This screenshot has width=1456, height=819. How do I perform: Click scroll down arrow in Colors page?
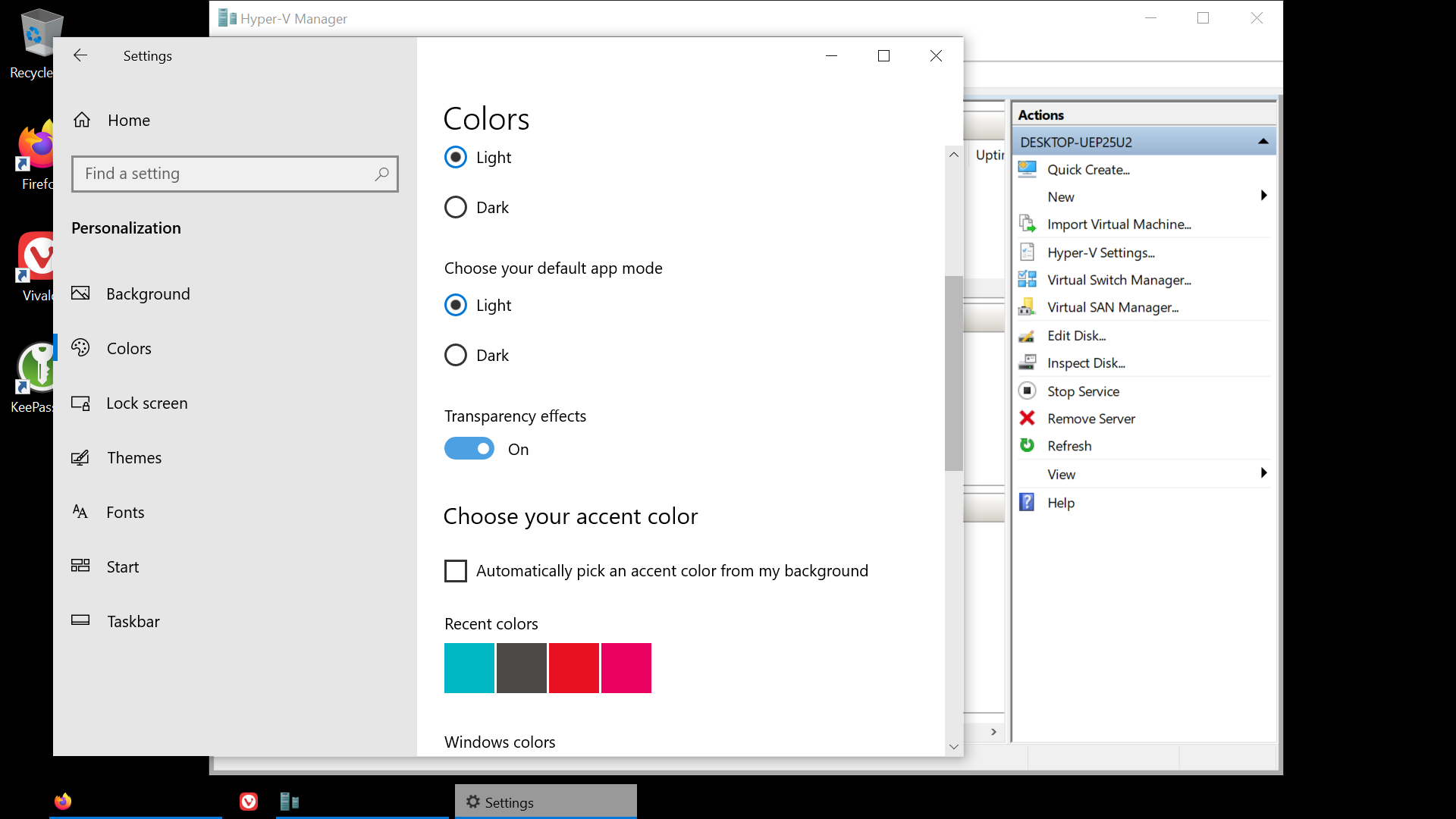pyautogui.click(x=954, y=747)
